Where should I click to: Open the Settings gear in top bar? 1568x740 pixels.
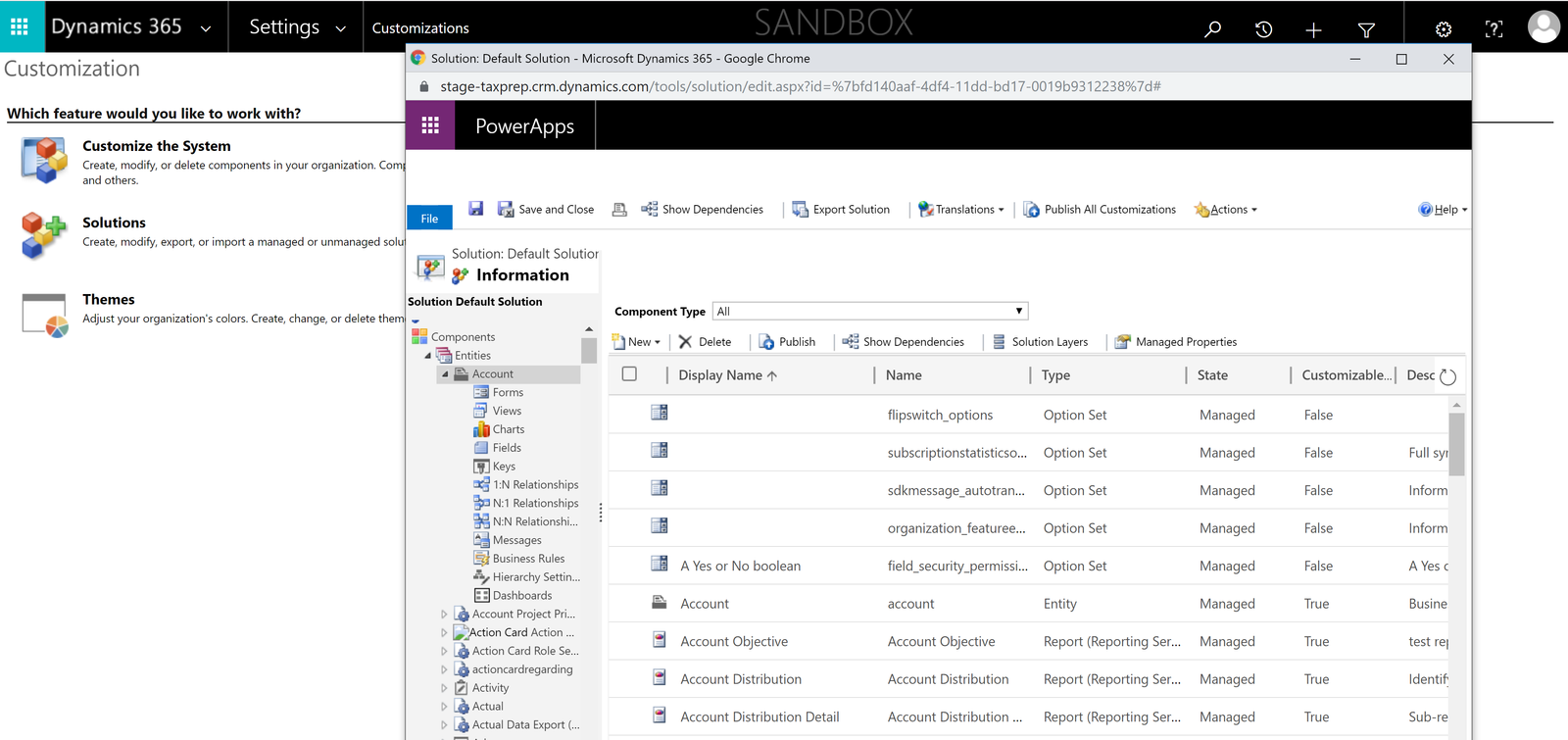point(1444,28)
